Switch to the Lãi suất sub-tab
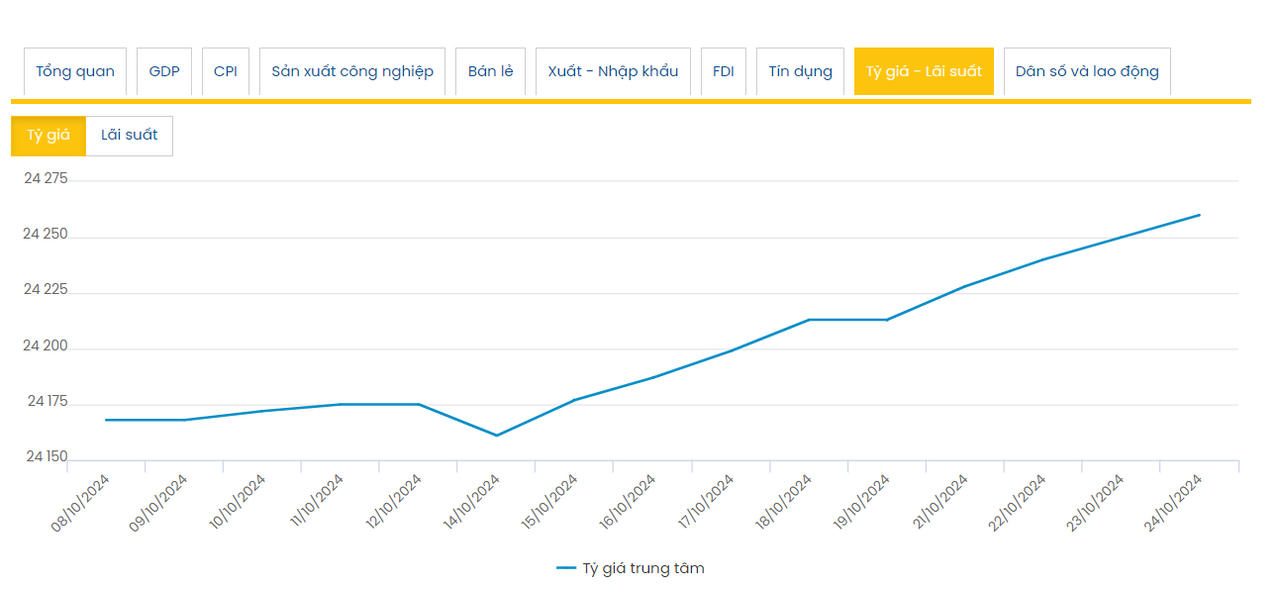Image resolution: width=1279 pixels, height=591 pixels. pyautogui.click(x=129, y=135)
